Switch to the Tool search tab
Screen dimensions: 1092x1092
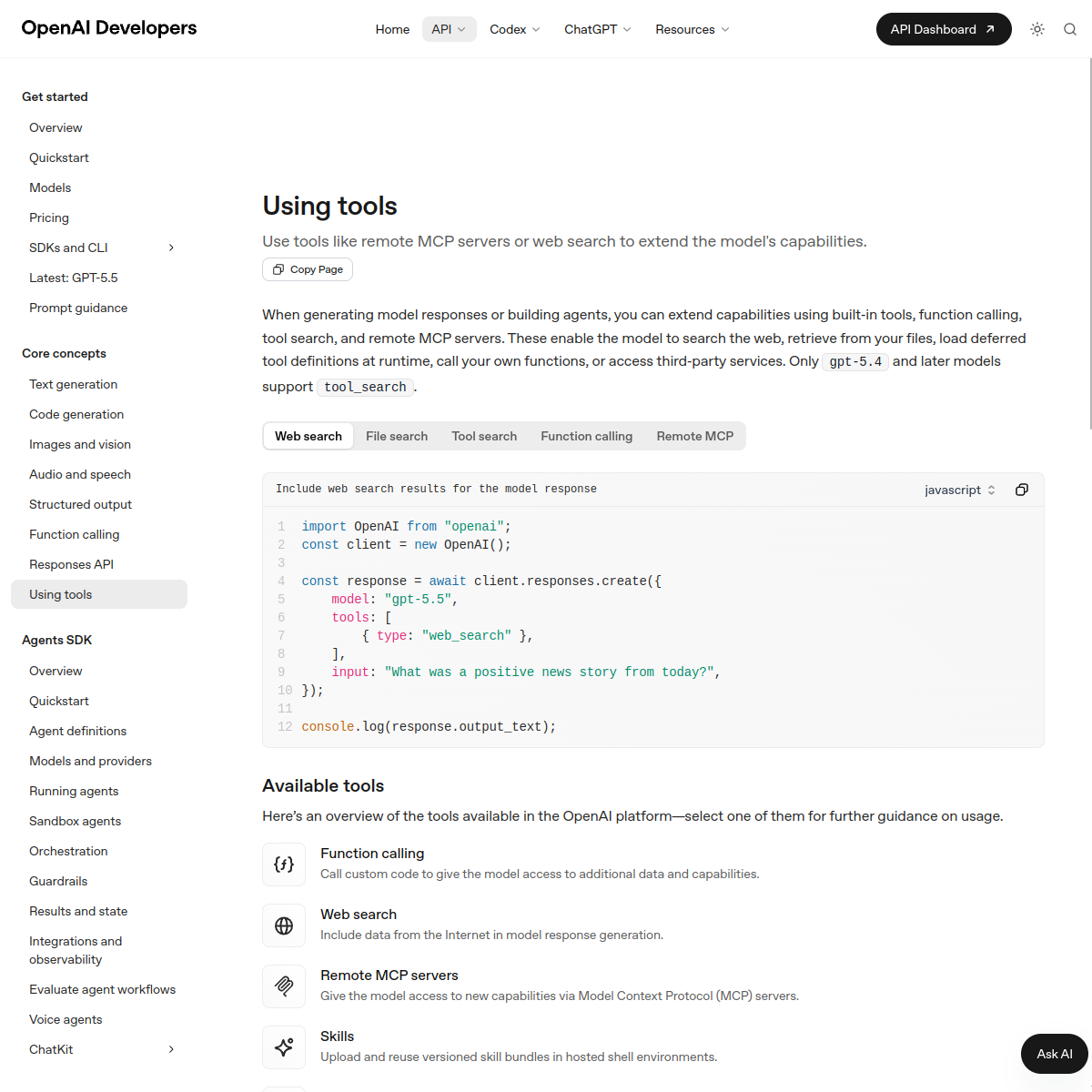tap(484, 436)
